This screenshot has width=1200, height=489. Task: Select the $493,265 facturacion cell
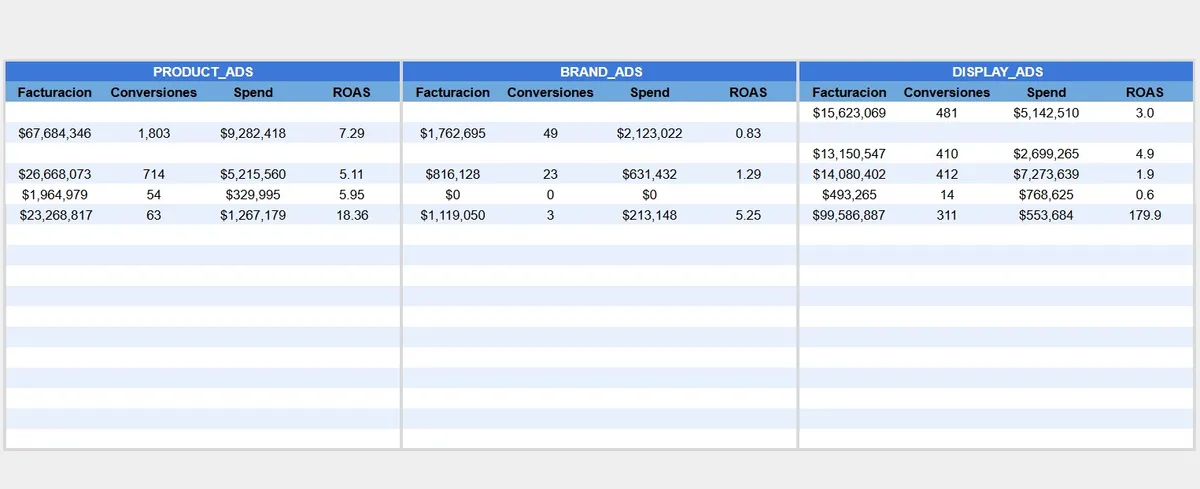click(x=849, y=194)
